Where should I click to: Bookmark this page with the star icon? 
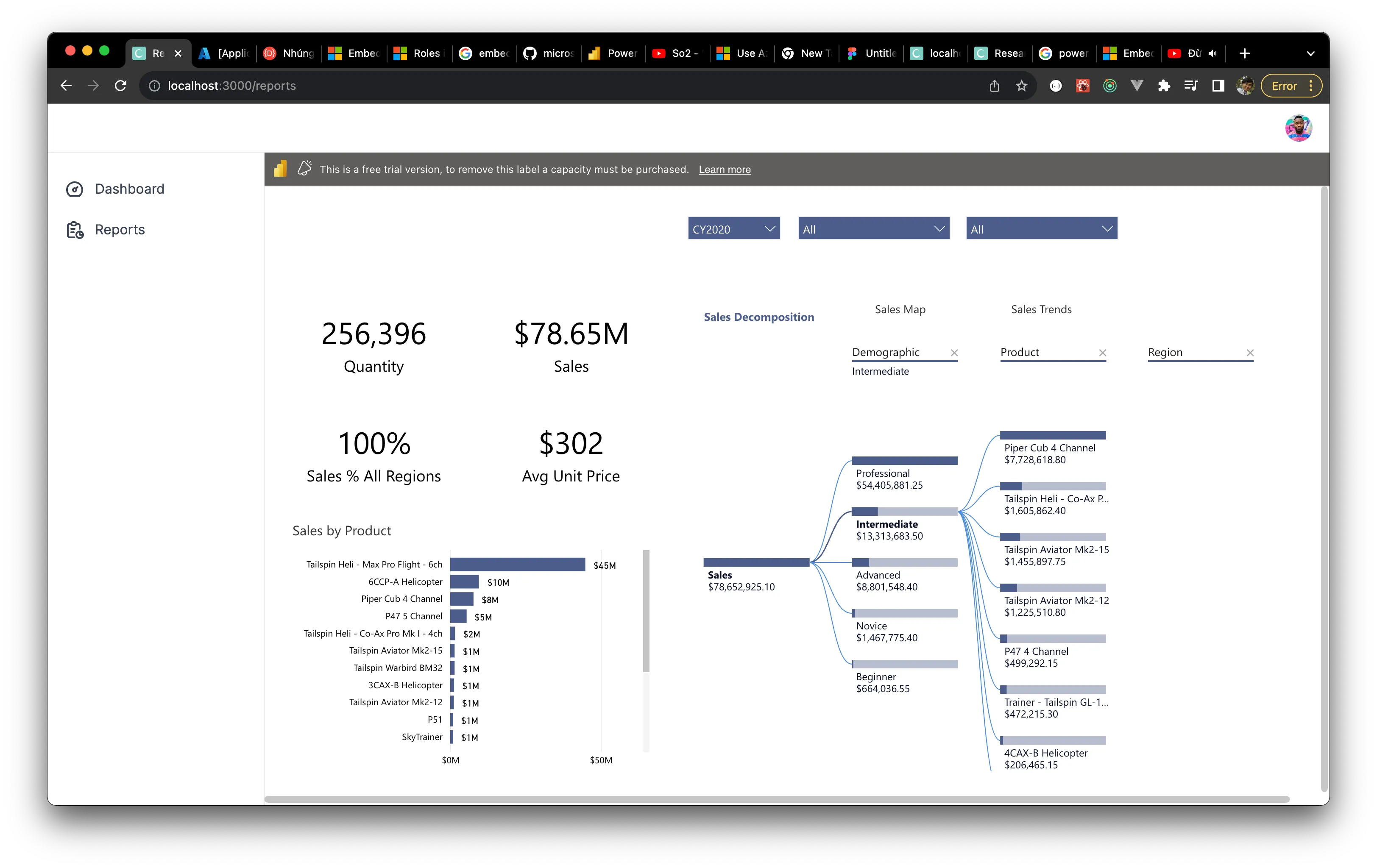pos(1021,86)
